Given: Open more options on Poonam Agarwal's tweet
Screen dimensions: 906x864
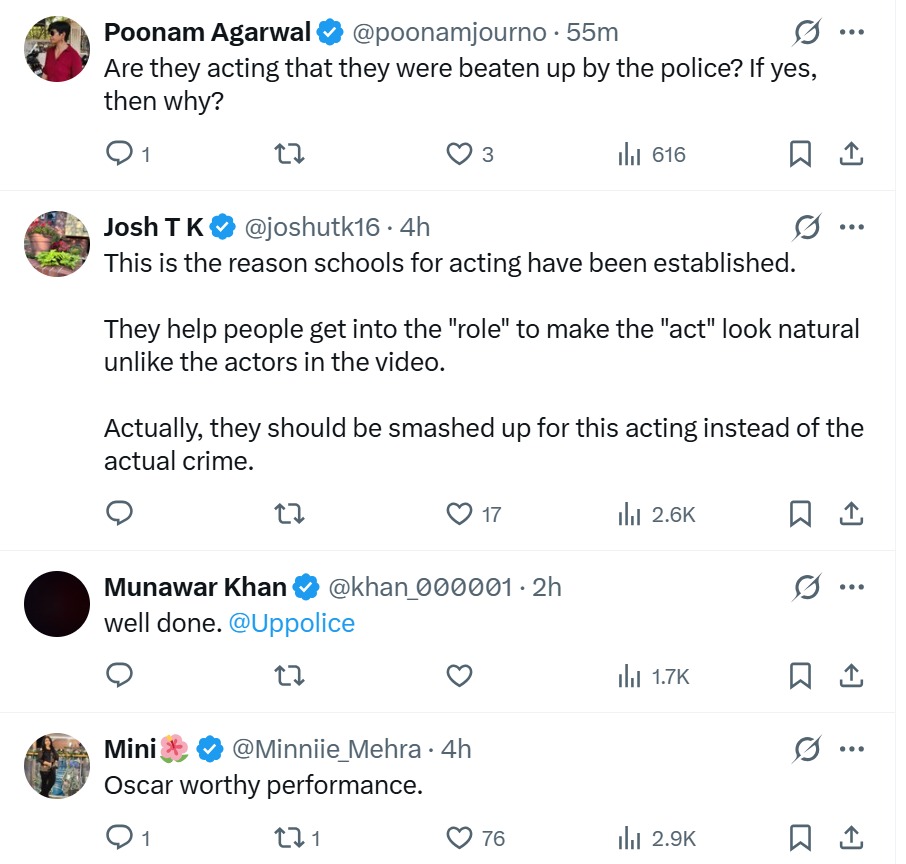Looking at the screenshot, I should [851, 33].
